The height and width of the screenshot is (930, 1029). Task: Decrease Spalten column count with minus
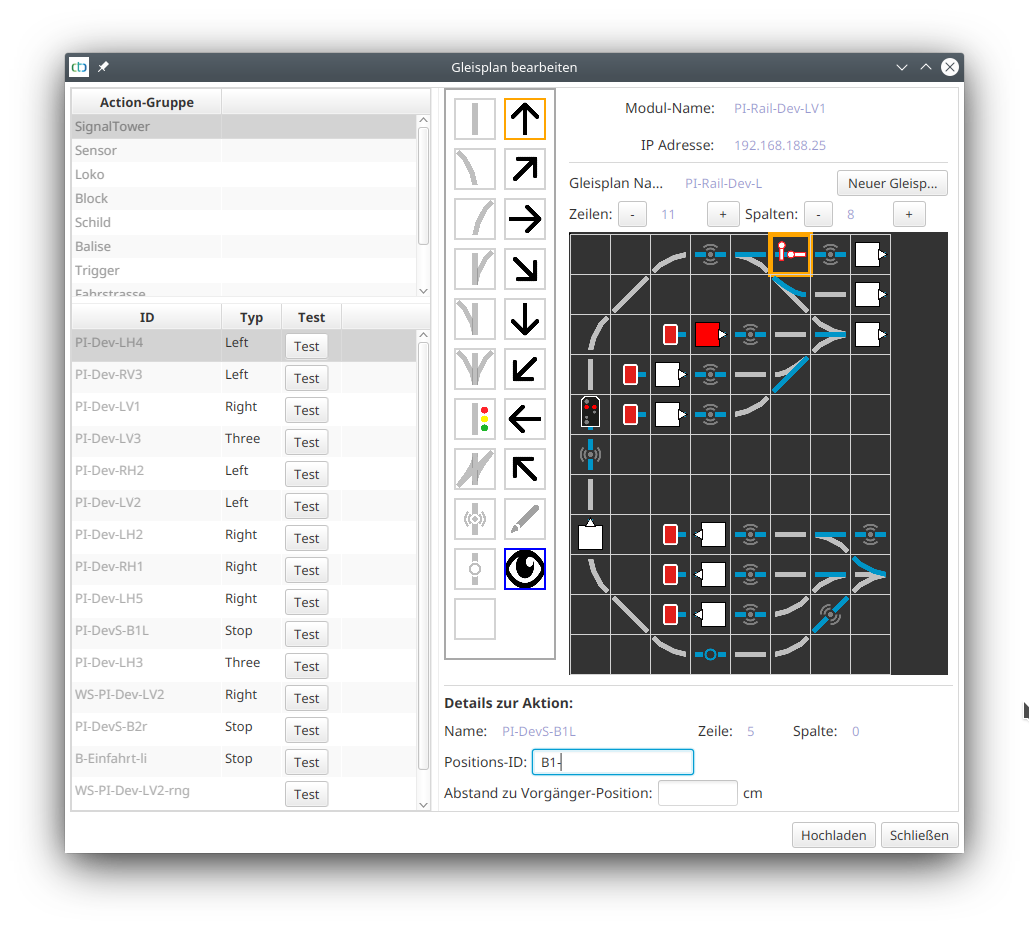[x=818, y=214]
